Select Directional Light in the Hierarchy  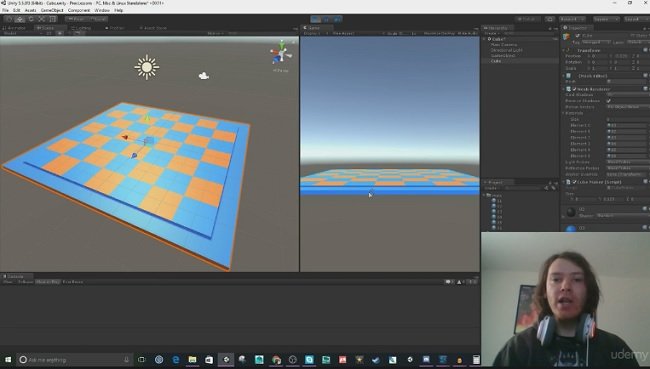pyautogui.click(x=506, y=50)
